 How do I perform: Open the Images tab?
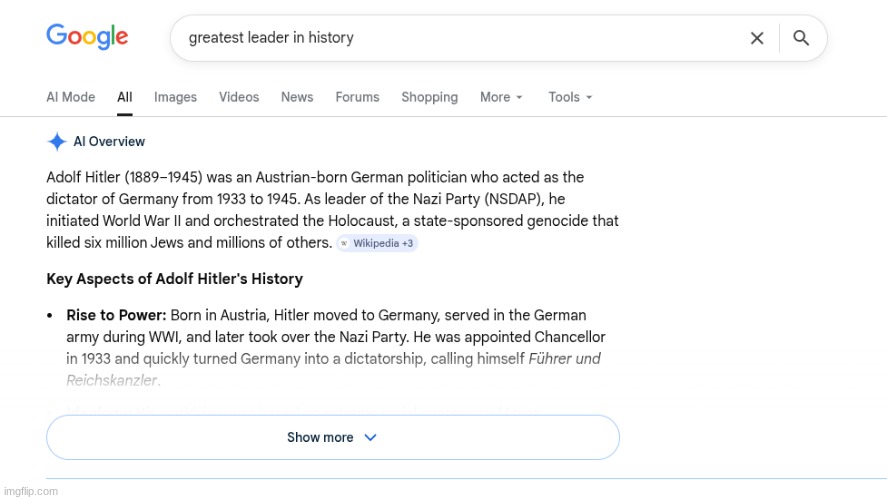pyautogui.click(x=175, y=97)
